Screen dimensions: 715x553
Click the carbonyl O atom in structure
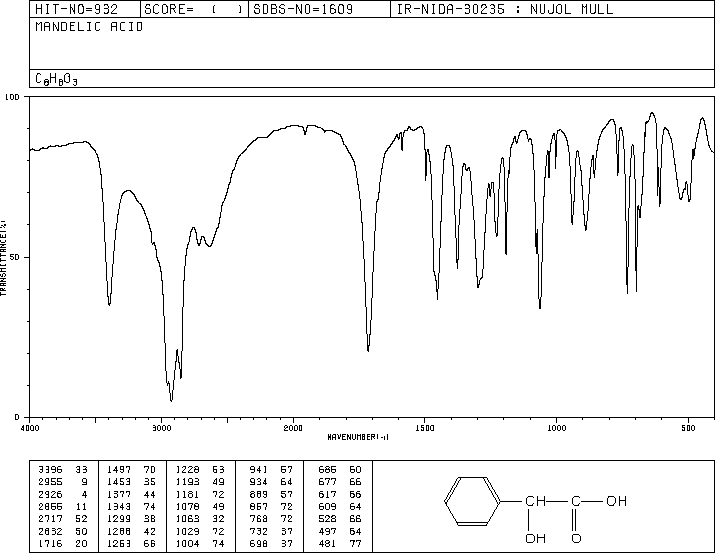click(576, 538)
